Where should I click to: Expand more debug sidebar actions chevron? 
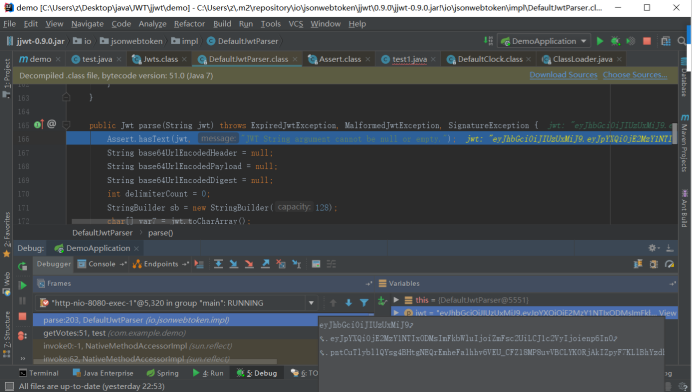tap(22, 358)
